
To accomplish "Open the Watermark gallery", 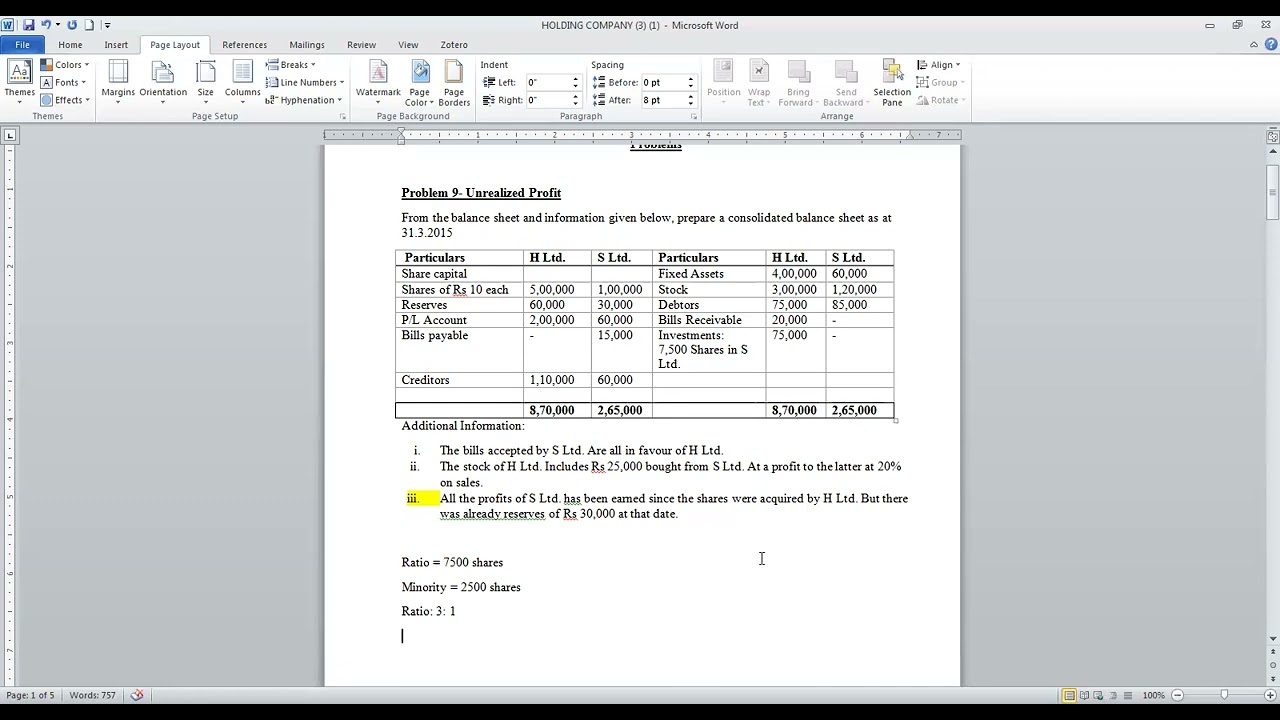I will pos(378,83).
